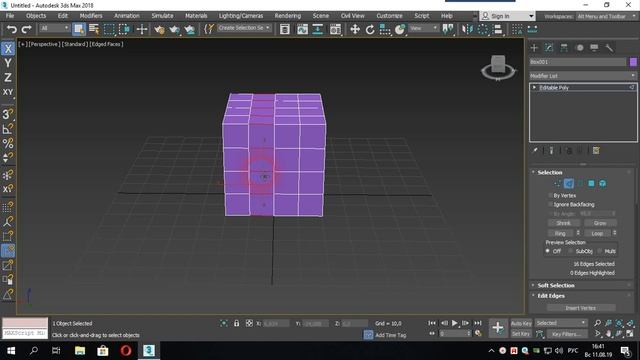Restrict transform to X axis
This screenshot has height=360, width=640.
[x=8, y=49]
